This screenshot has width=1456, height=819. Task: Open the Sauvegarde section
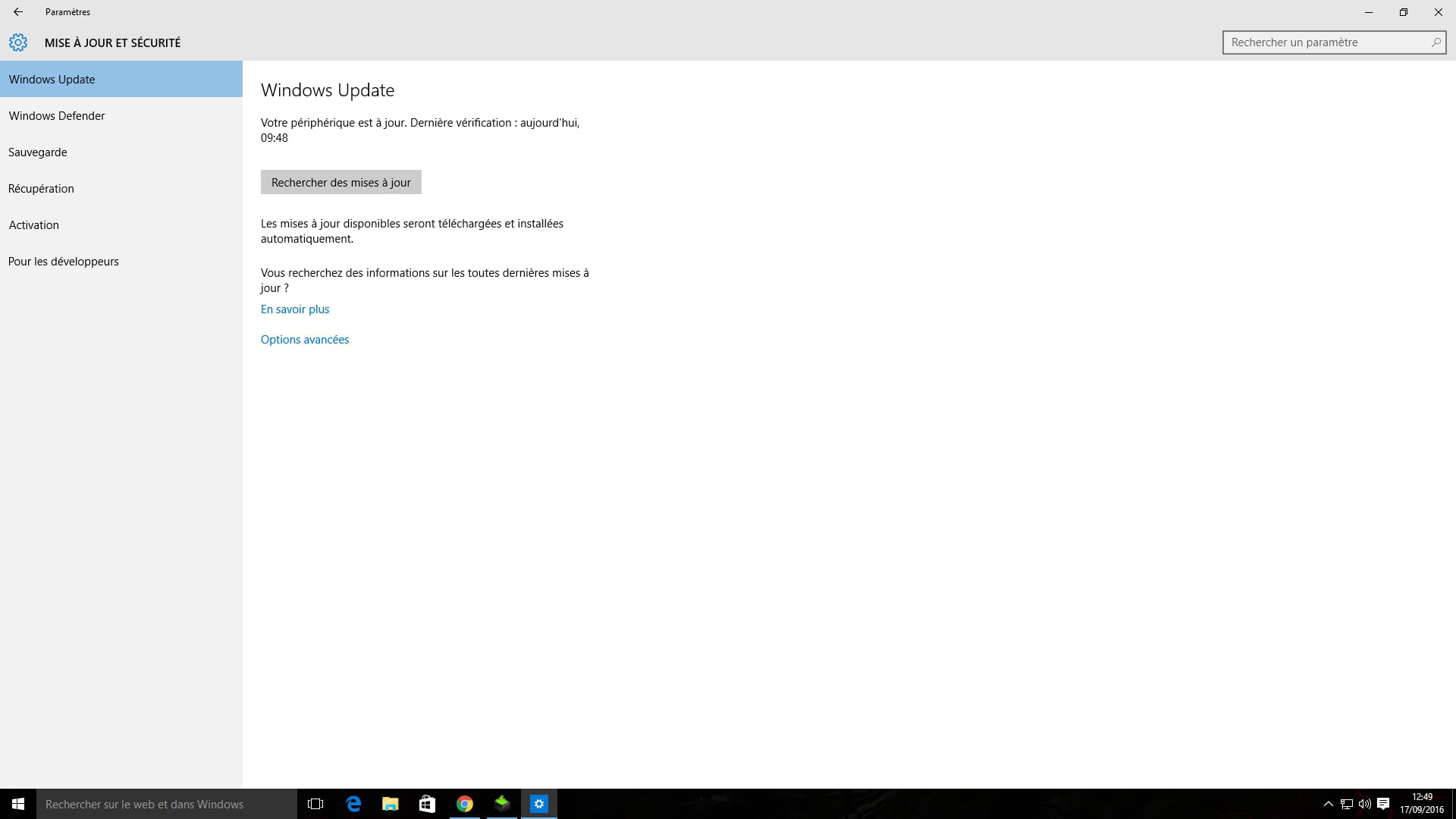point(121,152)
